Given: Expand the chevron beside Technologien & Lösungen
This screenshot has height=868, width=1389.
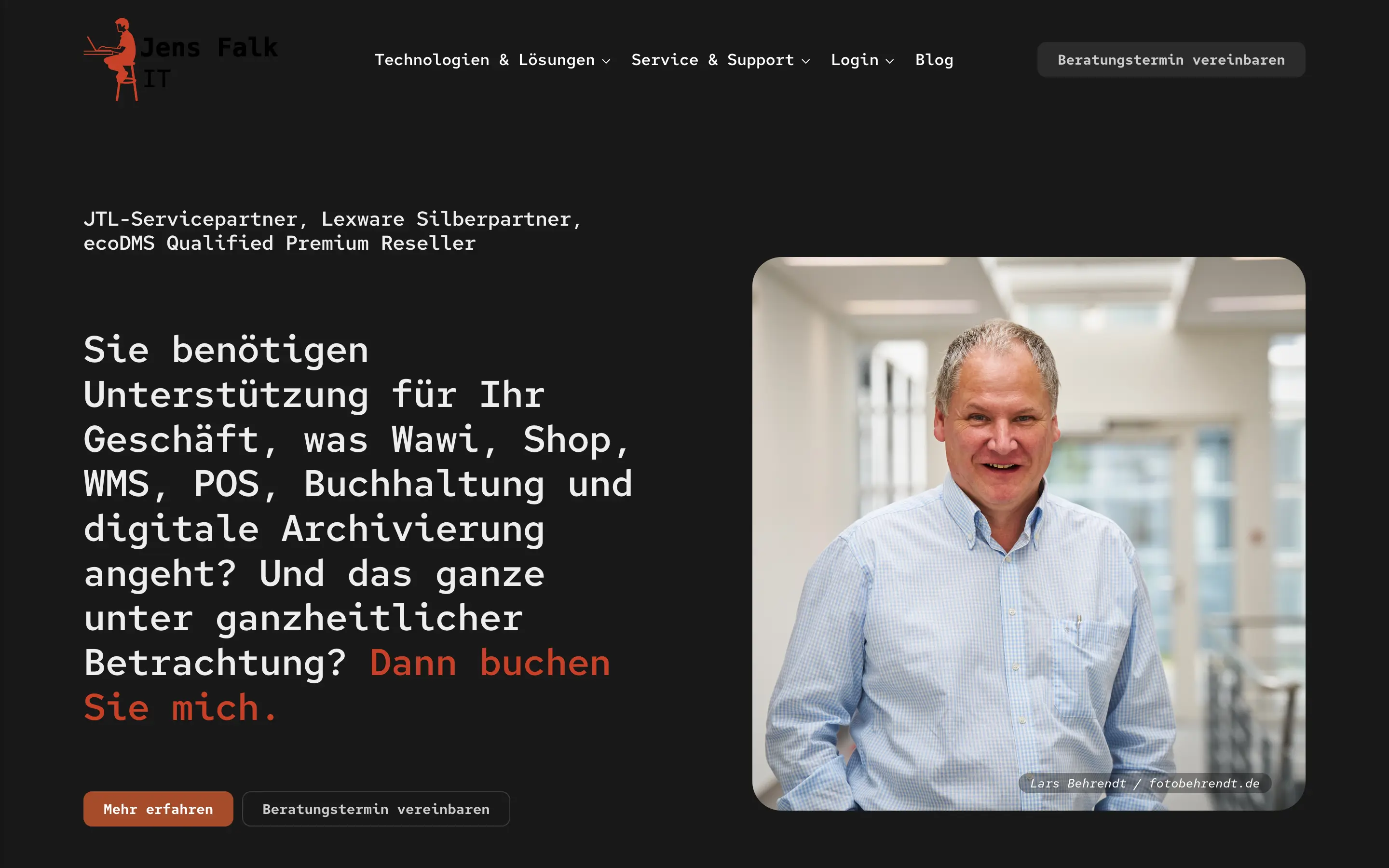Looking at the screenshot, I should click(606, 61).
